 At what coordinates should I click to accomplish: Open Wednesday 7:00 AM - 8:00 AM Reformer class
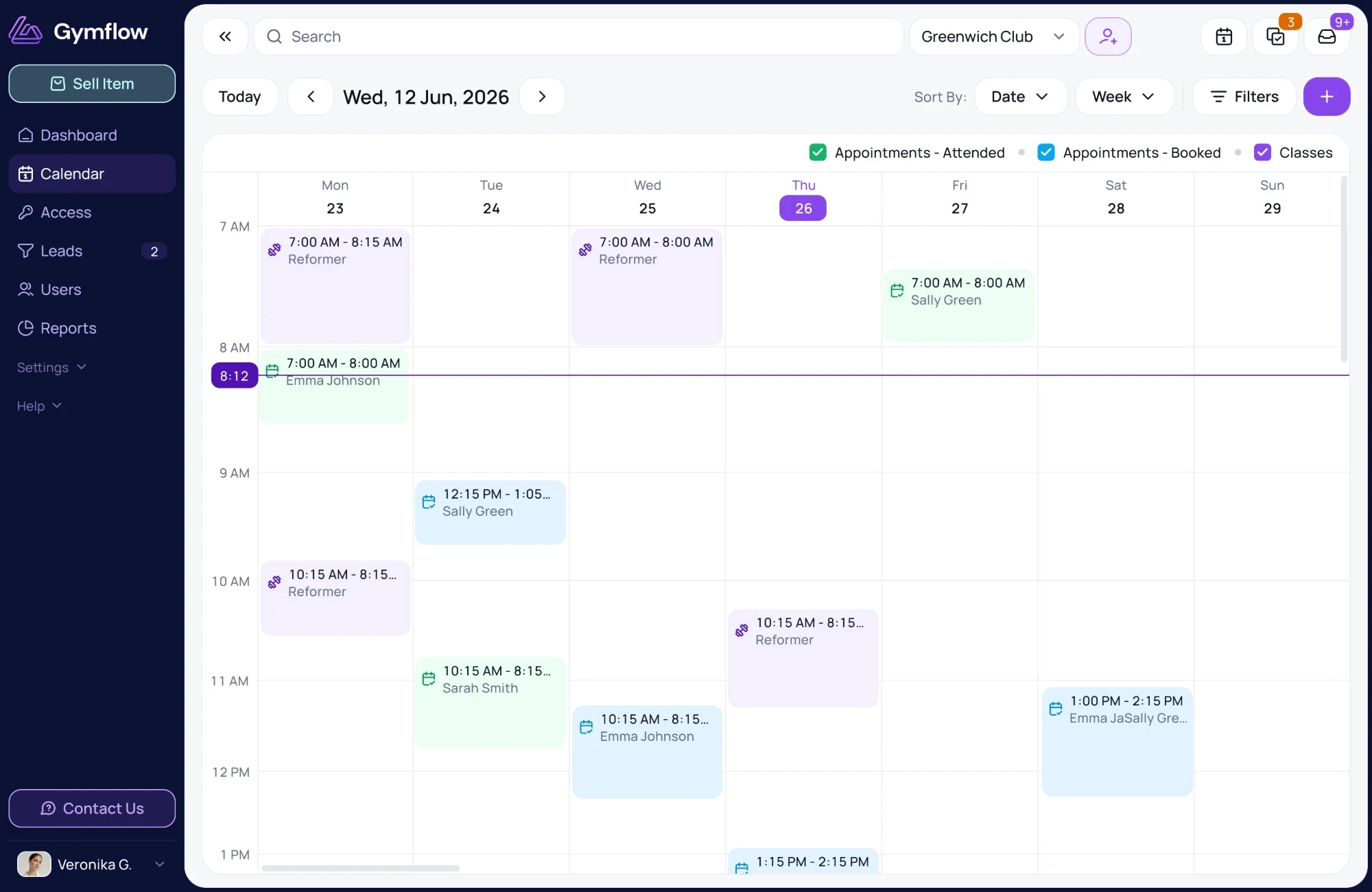647,286
